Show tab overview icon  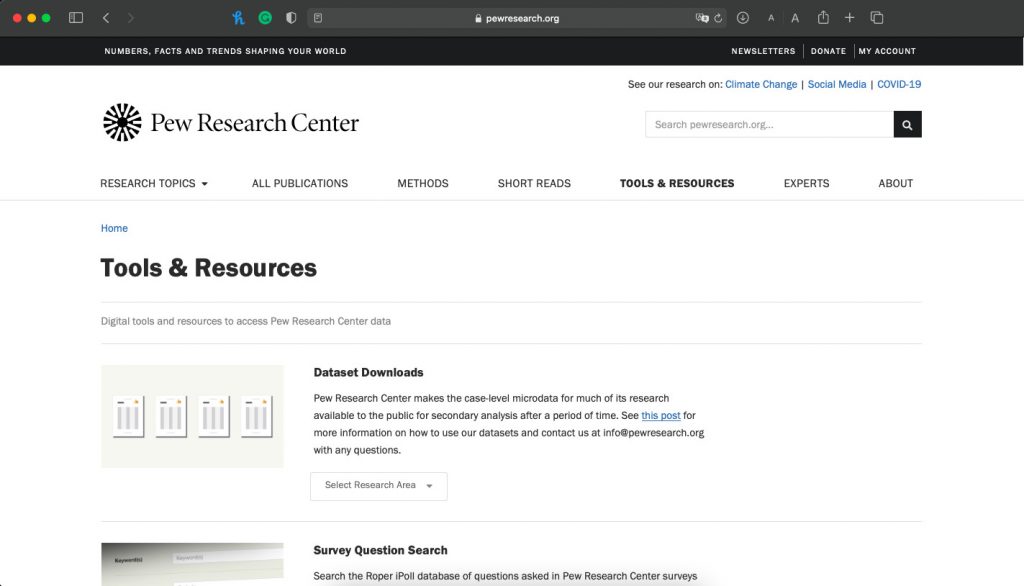point(877,18)
